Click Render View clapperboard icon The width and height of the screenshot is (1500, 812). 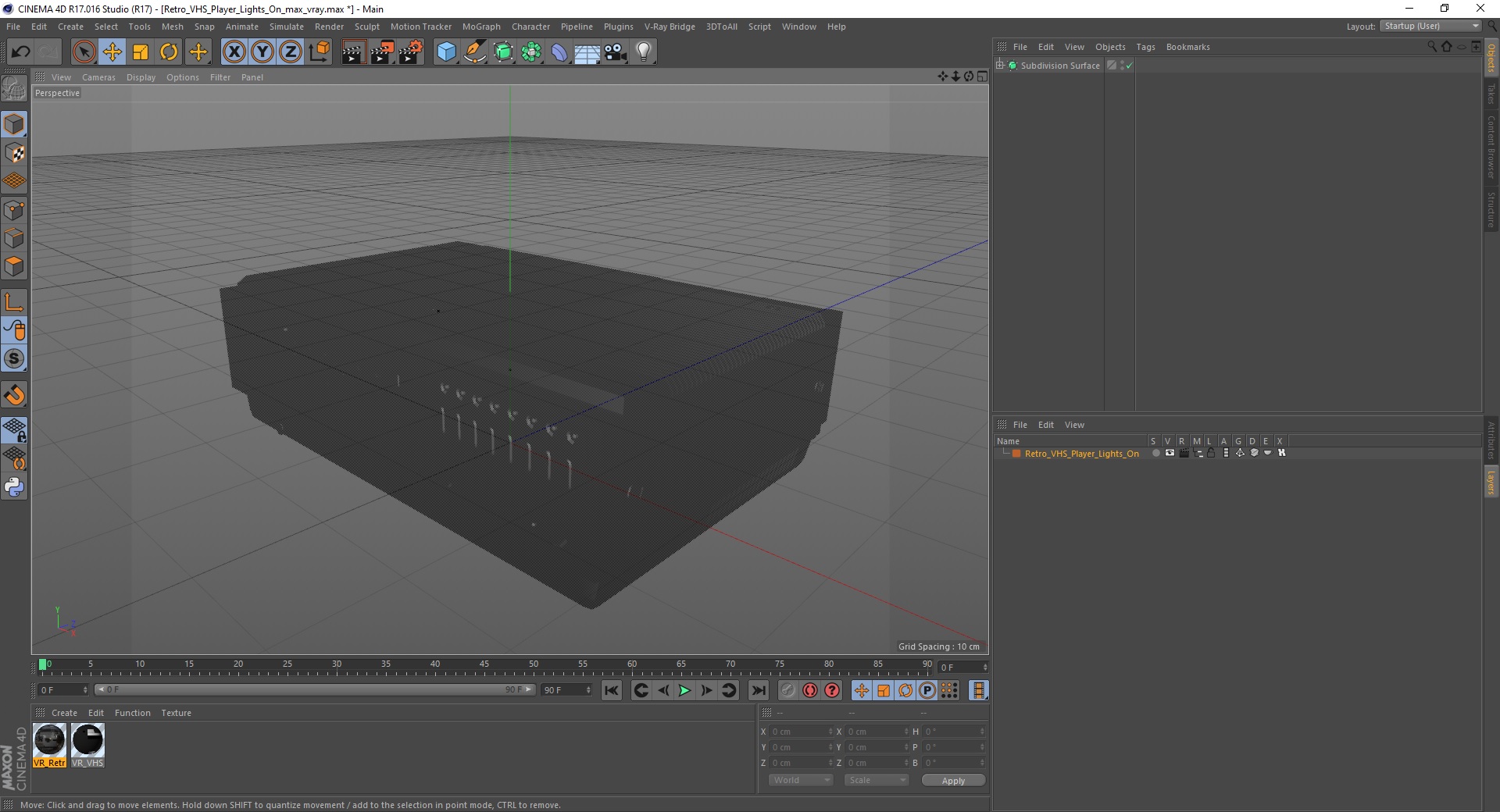point(353,52)
